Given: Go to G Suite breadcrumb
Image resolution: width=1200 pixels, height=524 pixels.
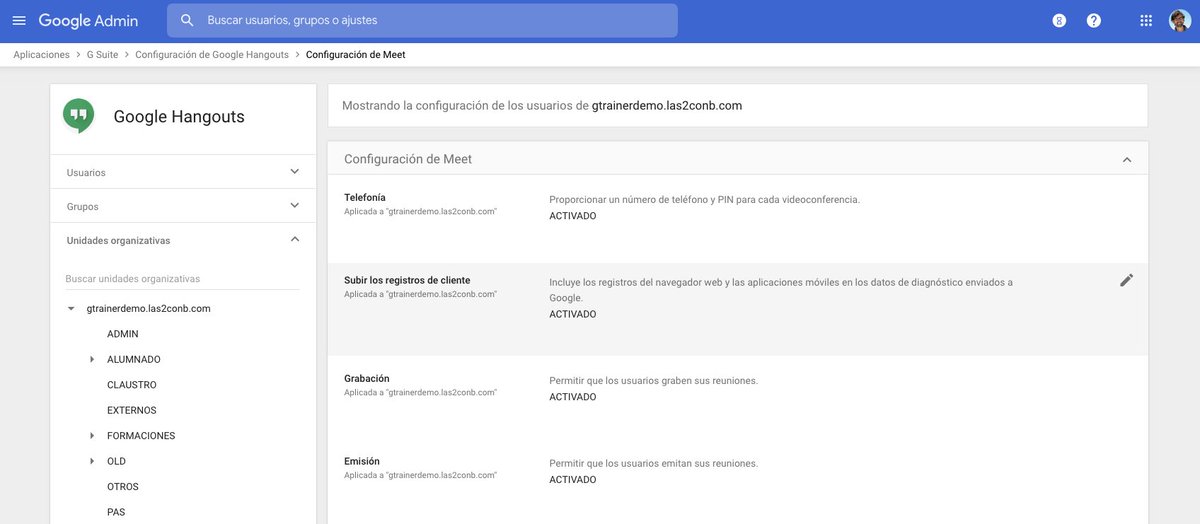Looking at the screenshot, I should coord(102,55).
